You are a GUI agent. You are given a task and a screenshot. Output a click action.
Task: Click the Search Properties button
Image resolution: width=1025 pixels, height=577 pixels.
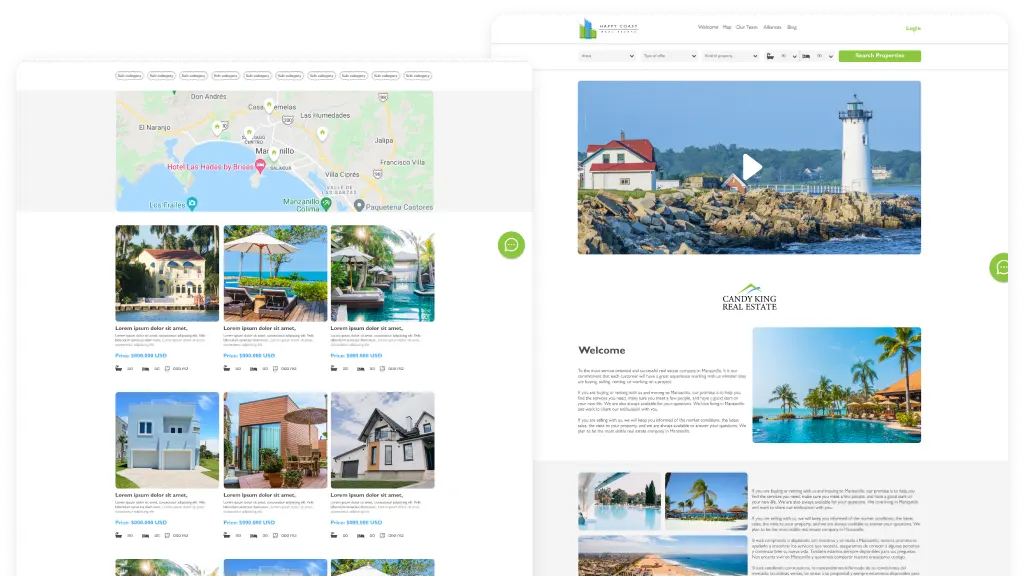tap(879, 56)
